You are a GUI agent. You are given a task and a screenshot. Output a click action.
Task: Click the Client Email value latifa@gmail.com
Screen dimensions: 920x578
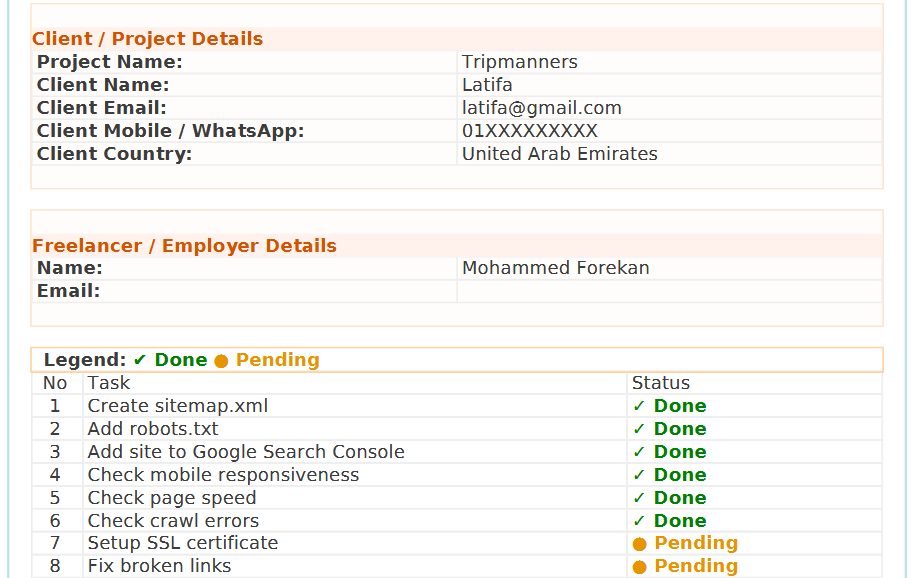point(541,108)
